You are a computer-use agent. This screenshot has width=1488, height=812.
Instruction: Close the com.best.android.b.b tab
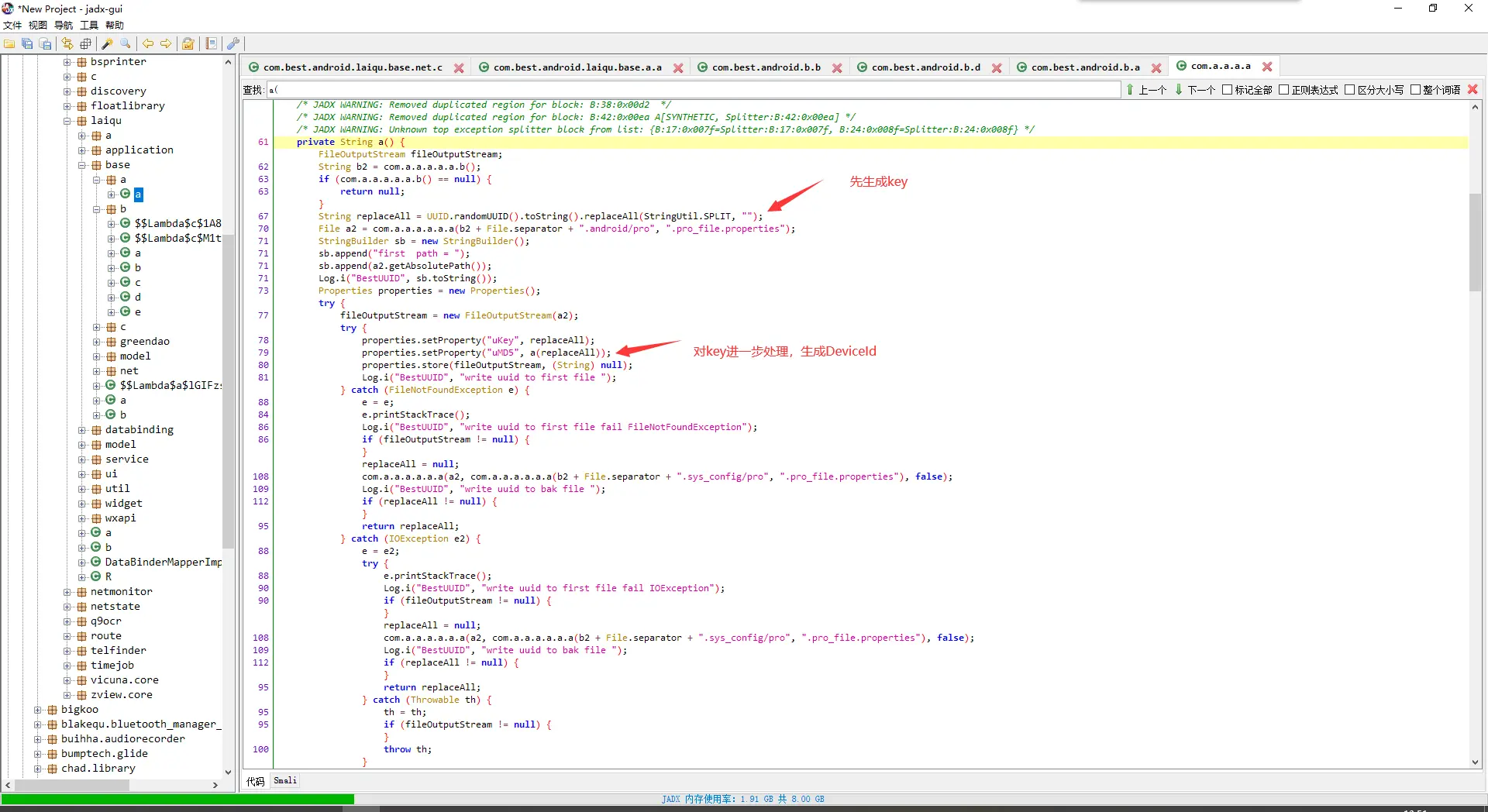tap(837, 68)
